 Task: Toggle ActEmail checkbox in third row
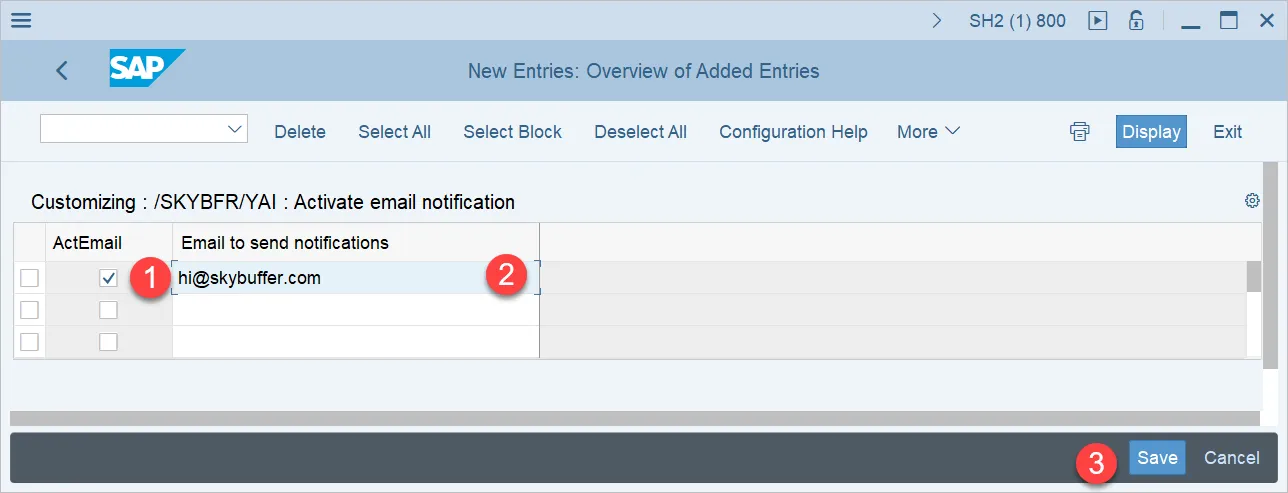108,342
